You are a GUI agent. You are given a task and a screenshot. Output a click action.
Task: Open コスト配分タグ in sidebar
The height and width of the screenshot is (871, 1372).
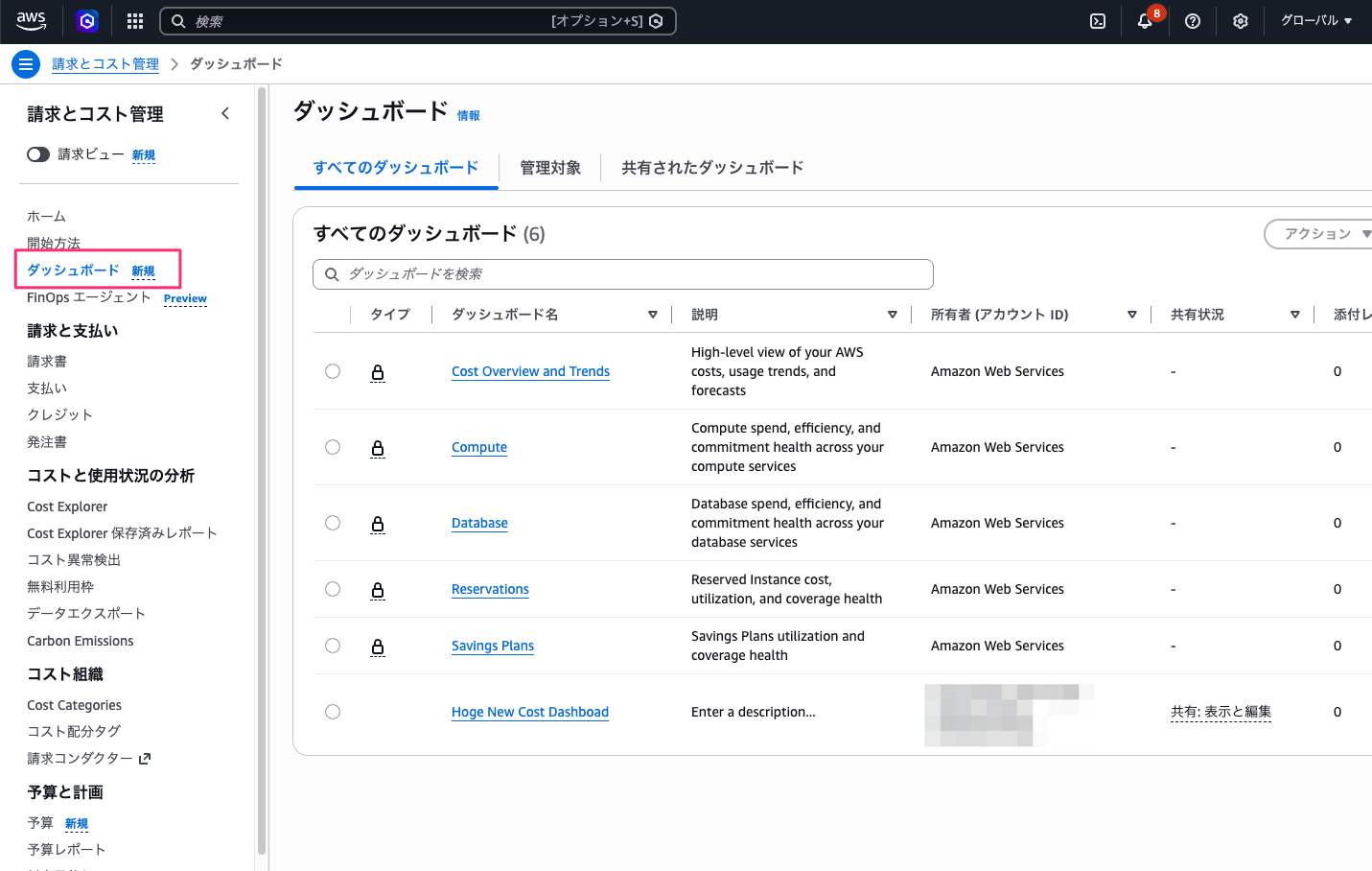pos(74,732)
